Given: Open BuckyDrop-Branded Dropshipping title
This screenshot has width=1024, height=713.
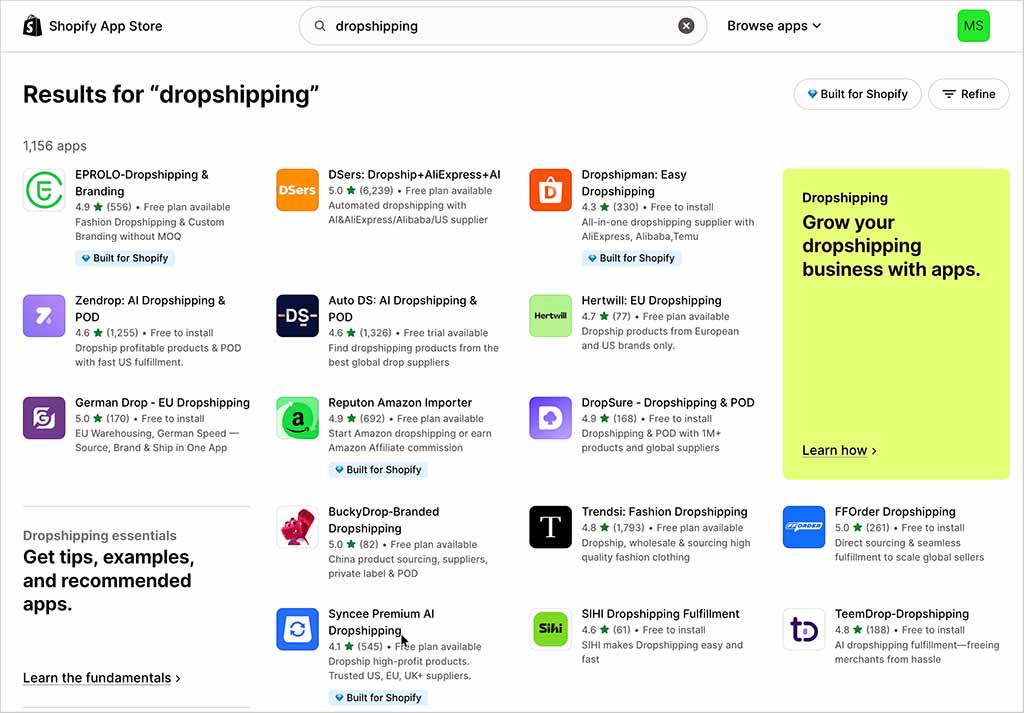Looking at the screenshot, I should 384,520.
